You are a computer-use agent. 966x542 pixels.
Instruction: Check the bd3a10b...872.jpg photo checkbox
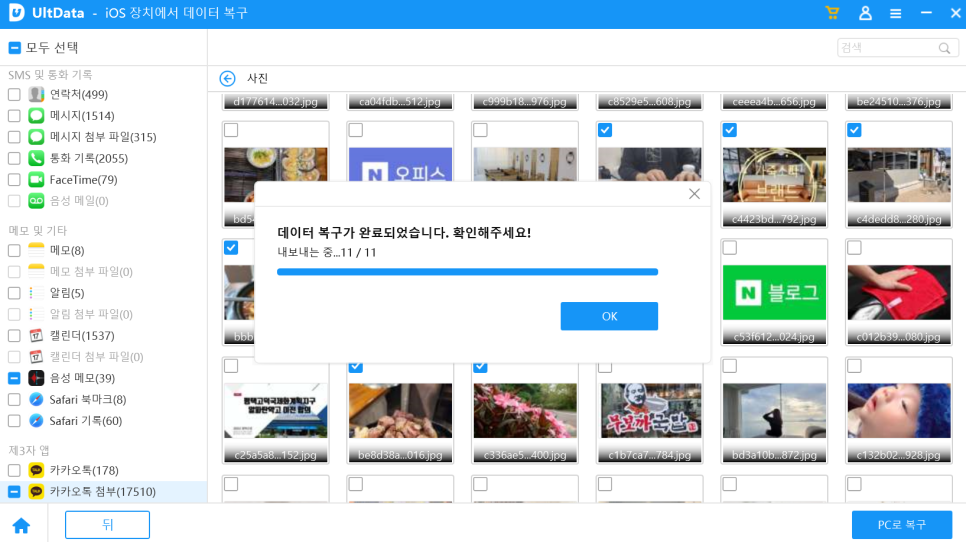[x=729, y=366]
